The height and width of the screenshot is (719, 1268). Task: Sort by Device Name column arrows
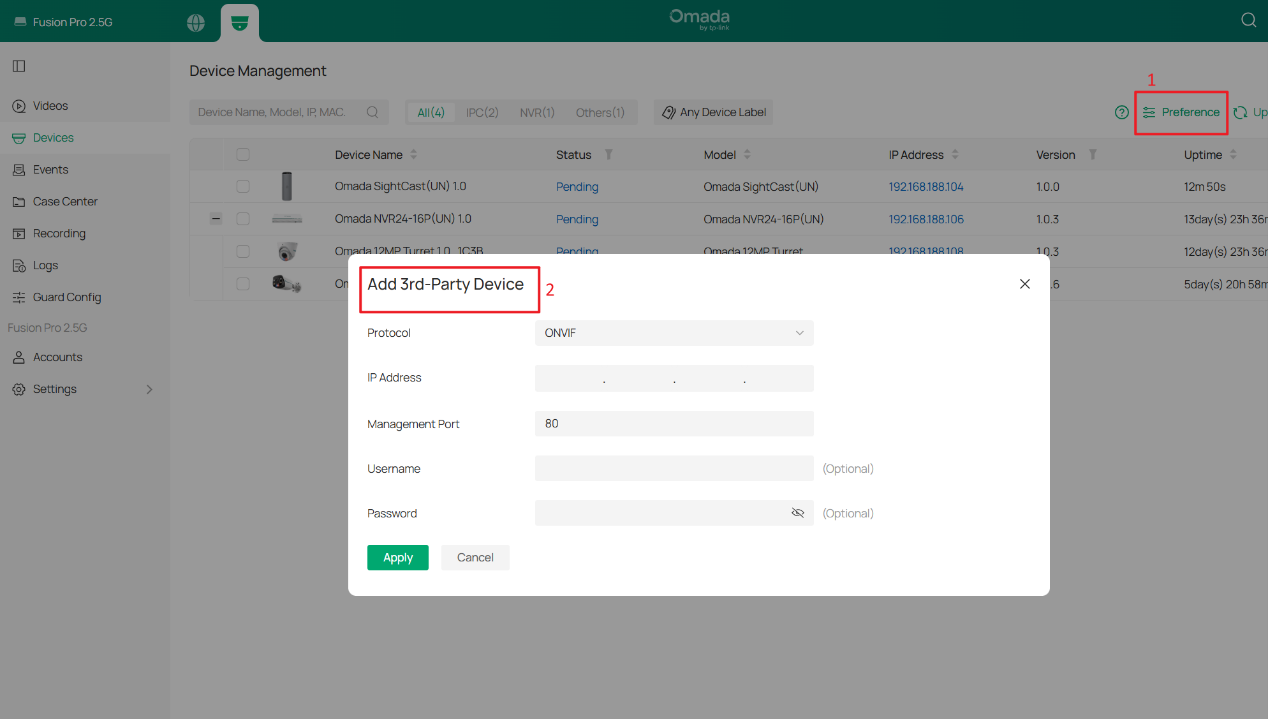point(414,155)
